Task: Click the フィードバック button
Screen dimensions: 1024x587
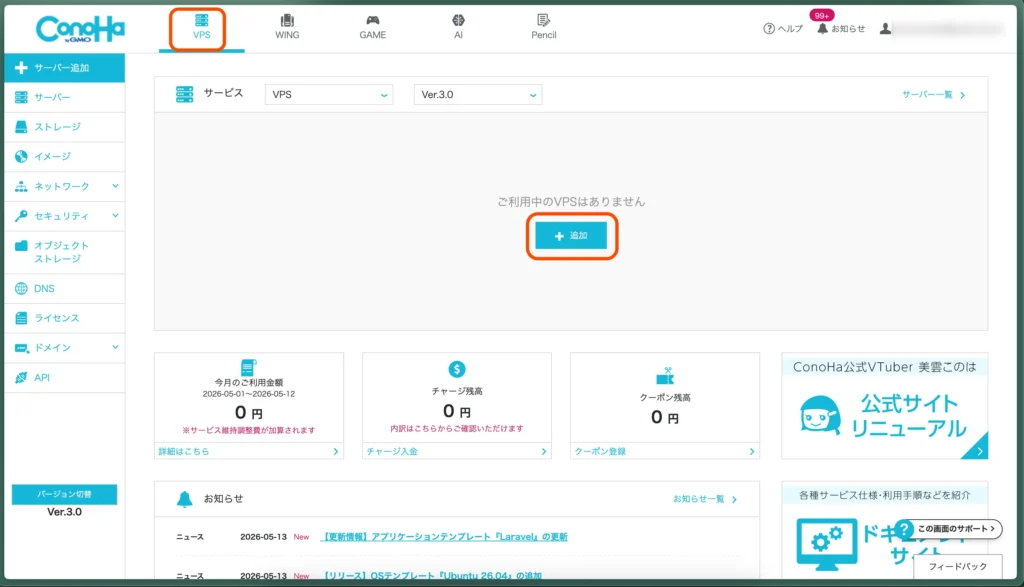Action: (x=957, y=566)
